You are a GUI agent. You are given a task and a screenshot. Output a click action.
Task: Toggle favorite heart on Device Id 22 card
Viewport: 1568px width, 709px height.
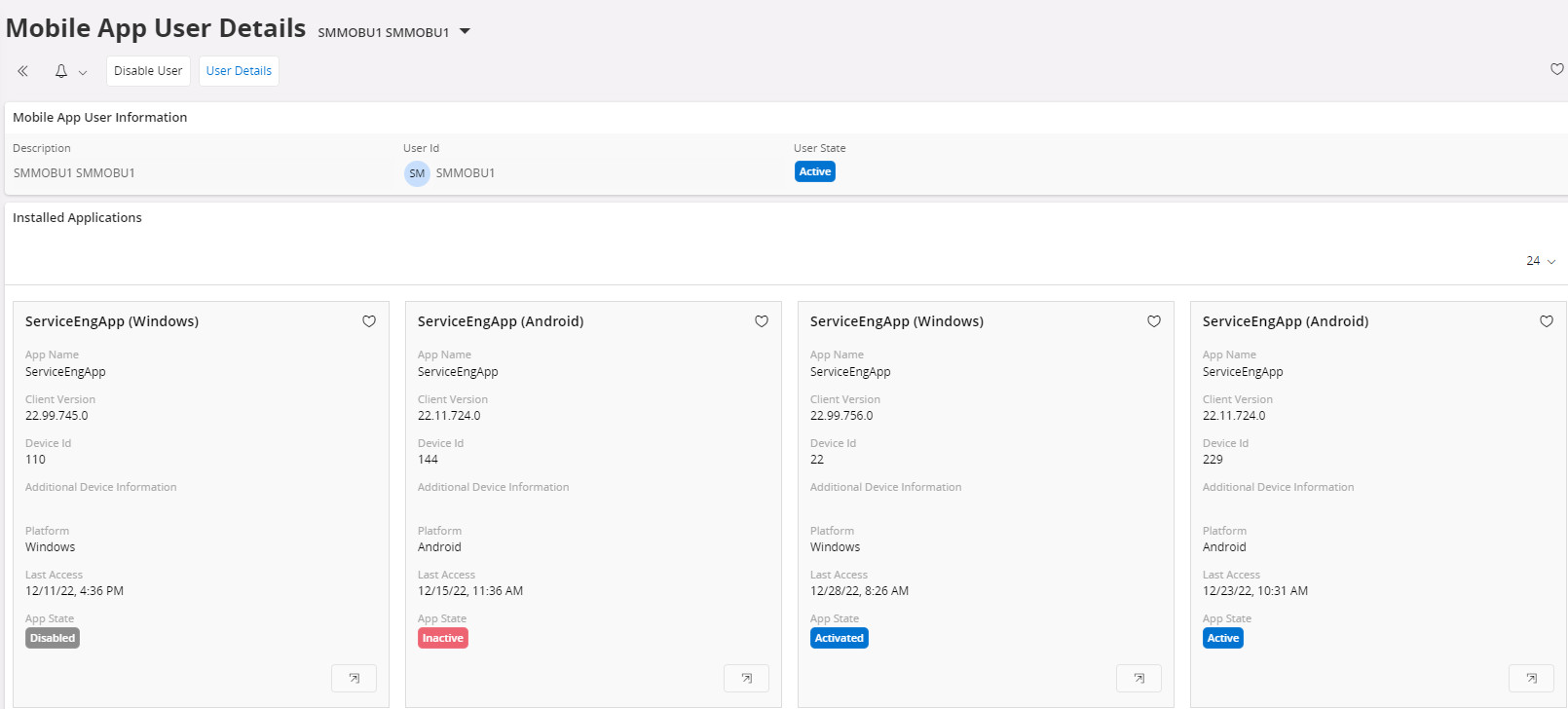[x=1154, y=321]
